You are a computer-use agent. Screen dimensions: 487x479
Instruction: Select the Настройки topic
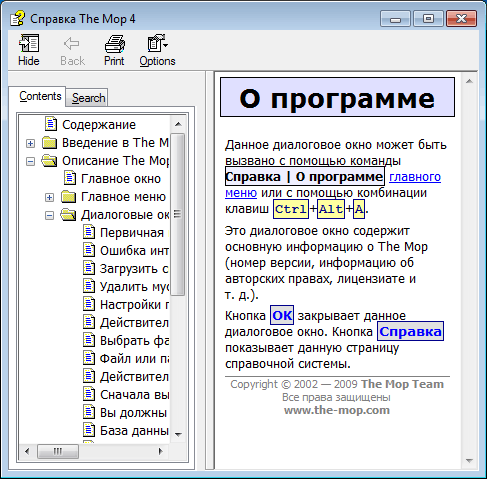pos(134,305)
